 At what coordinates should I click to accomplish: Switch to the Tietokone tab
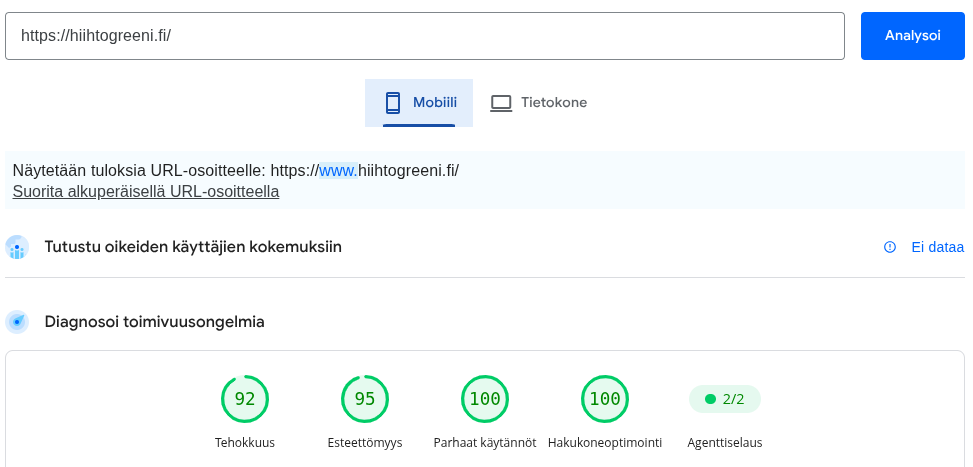point(538,102)
